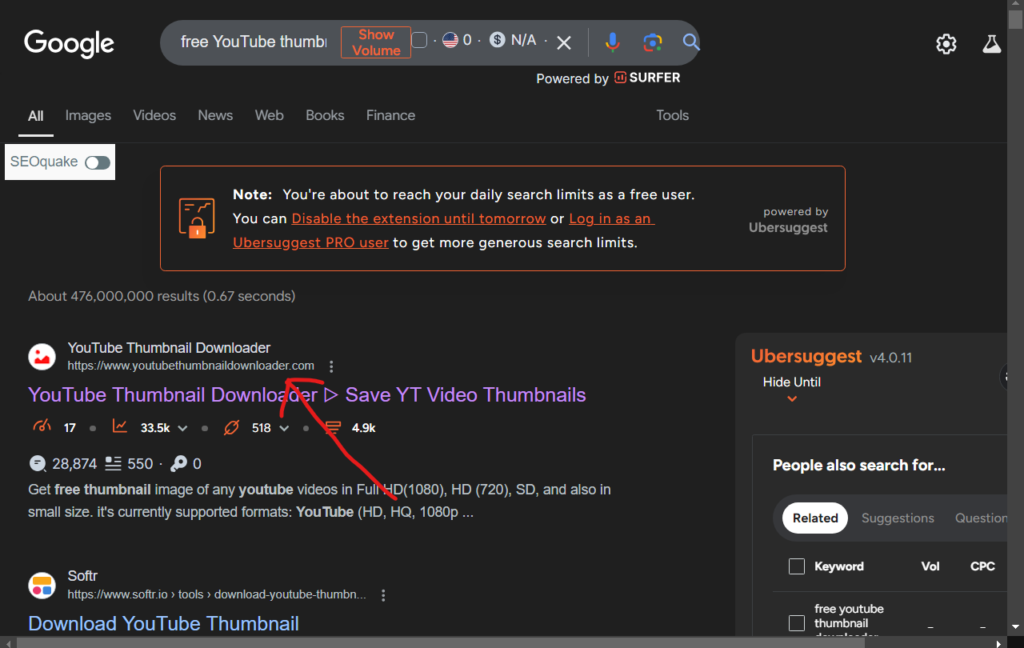Expand the 518 backlinks dropdown arrow

pyautogui.click(x=284, y=429)
